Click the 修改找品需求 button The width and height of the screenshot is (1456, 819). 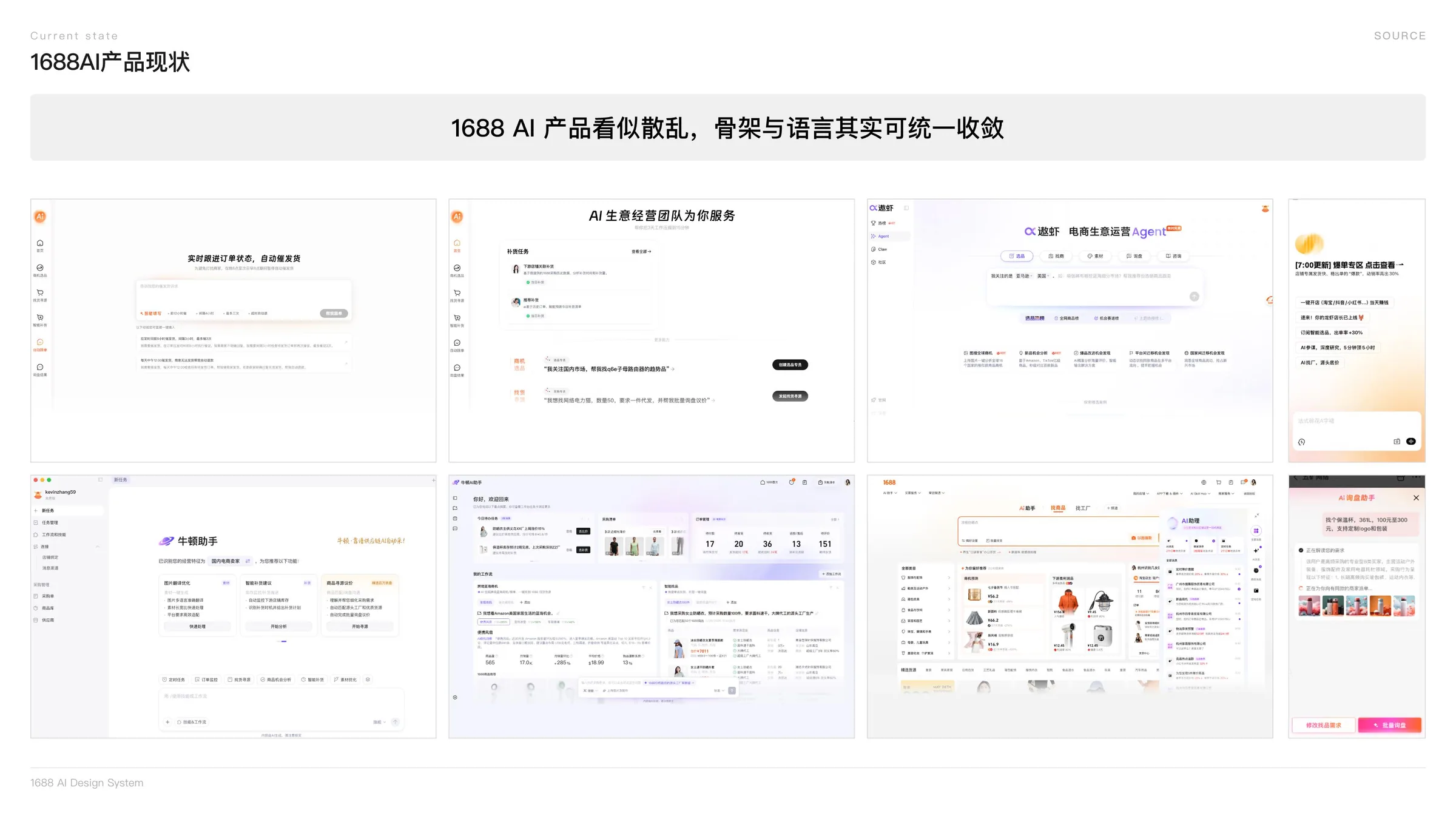click(1324, 725)
